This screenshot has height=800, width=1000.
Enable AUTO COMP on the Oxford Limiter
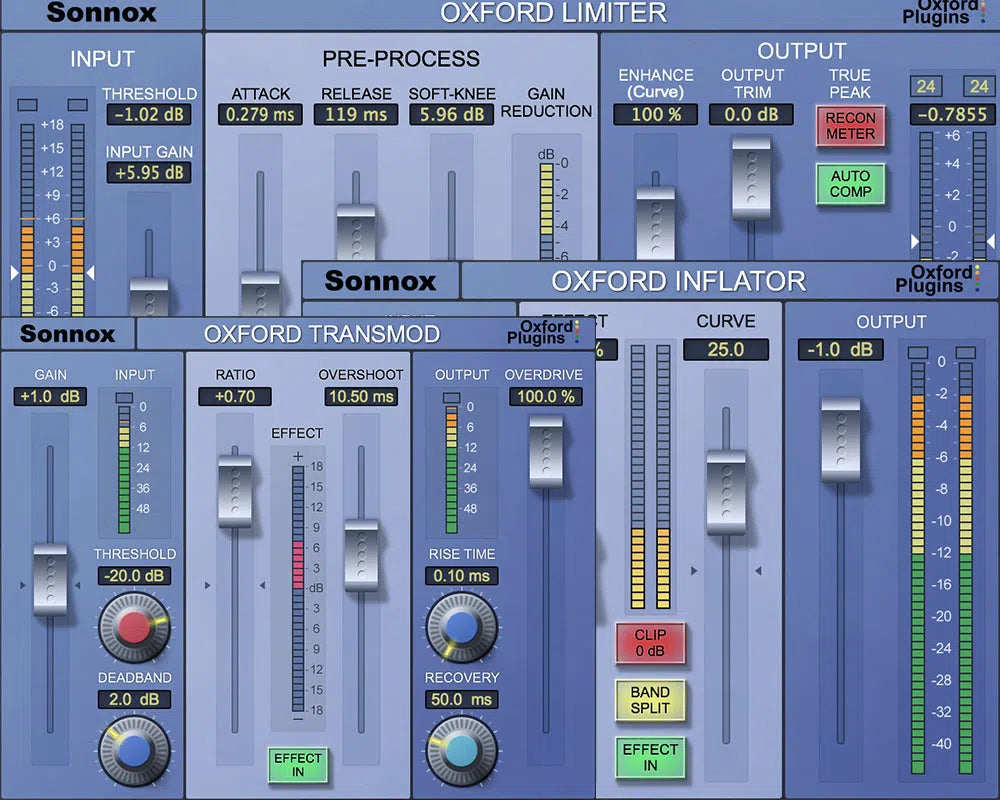point(851,185)
